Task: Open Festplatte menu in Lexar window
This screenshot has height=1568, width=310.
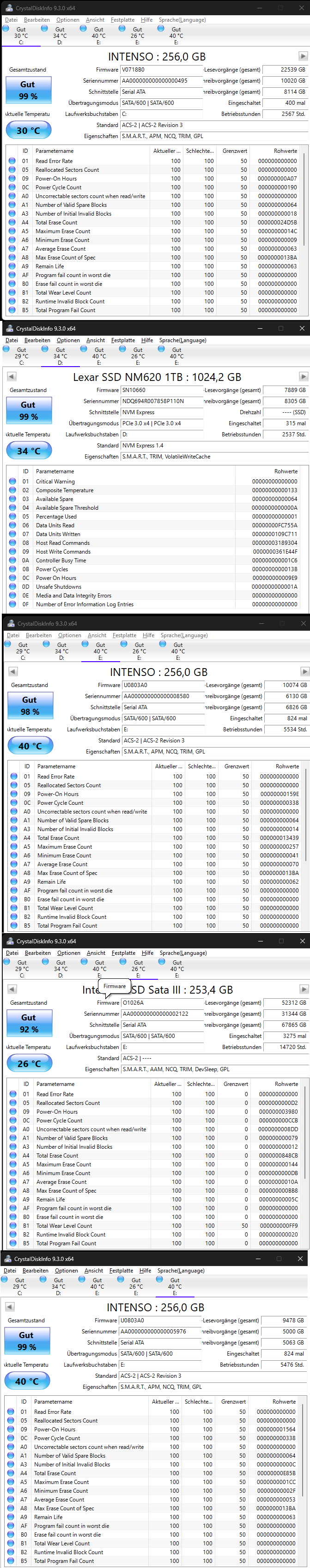Action: 123,340
